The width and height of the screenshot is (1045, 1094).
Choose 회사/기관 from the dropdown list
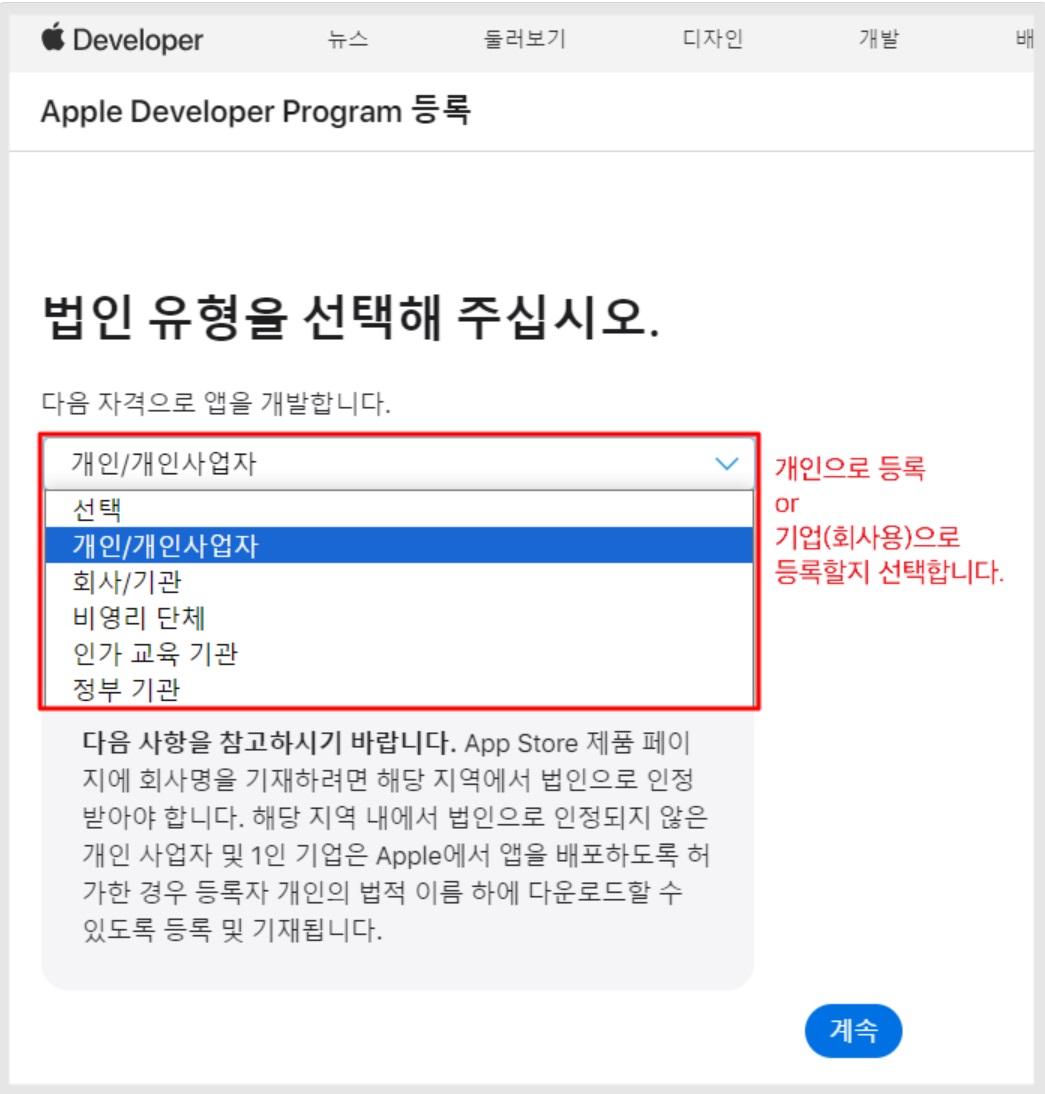399,581
